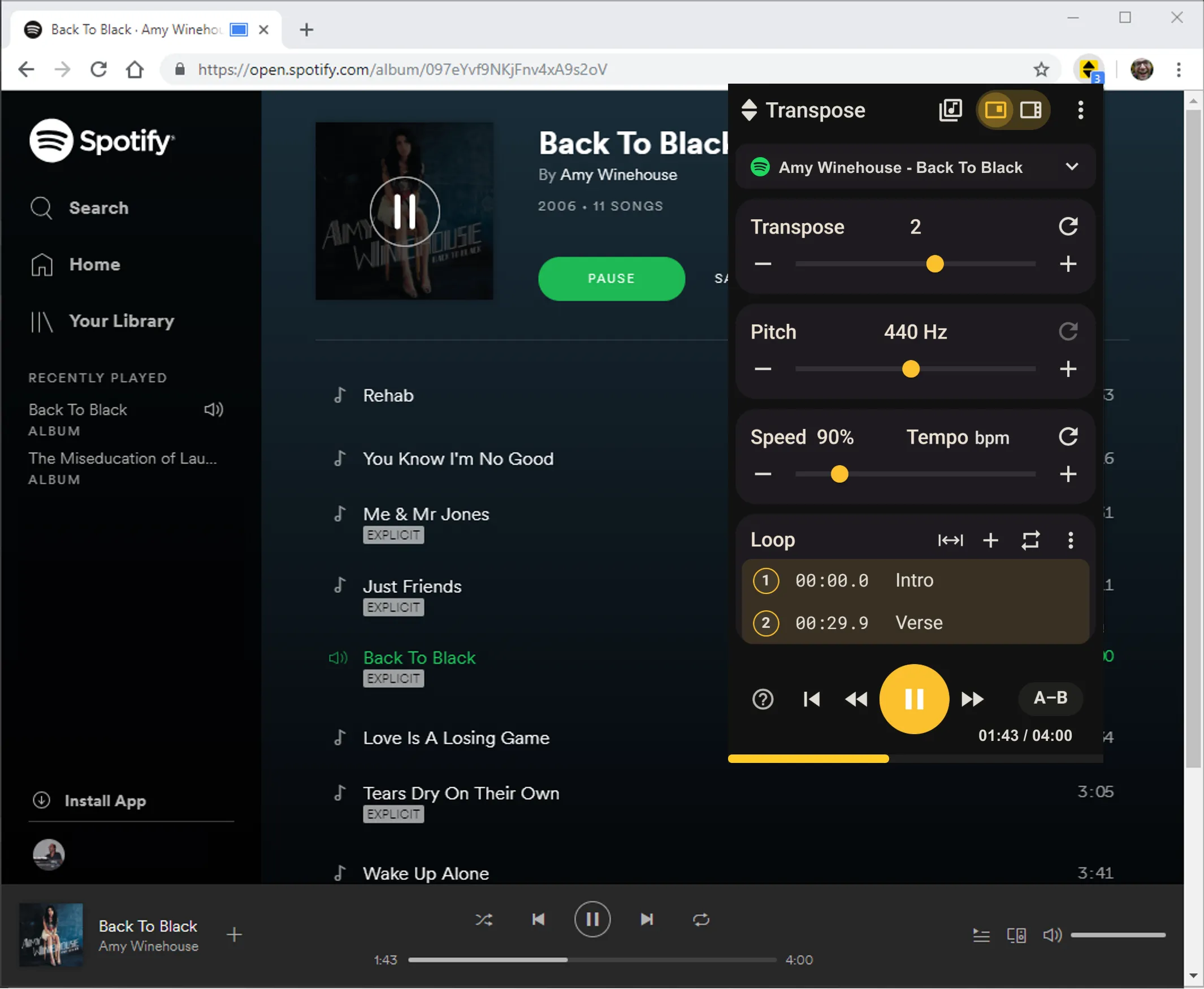Increase transpose with plus button
The image size is (1204, 989).
click(x=1068, y=264)
